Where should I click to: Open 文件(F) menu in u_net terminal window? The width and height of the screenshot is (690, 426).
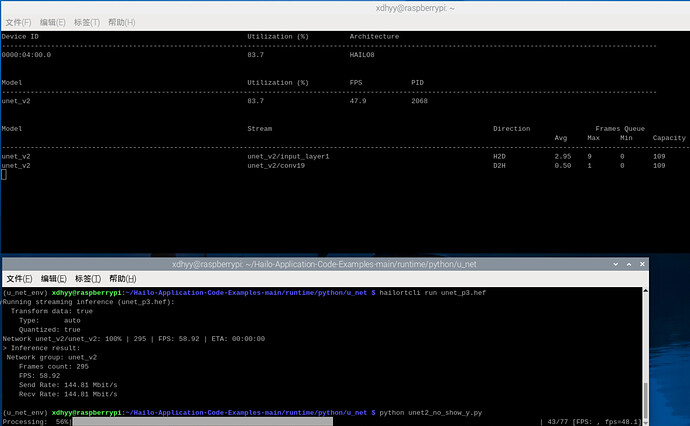[x=19, y=279]
